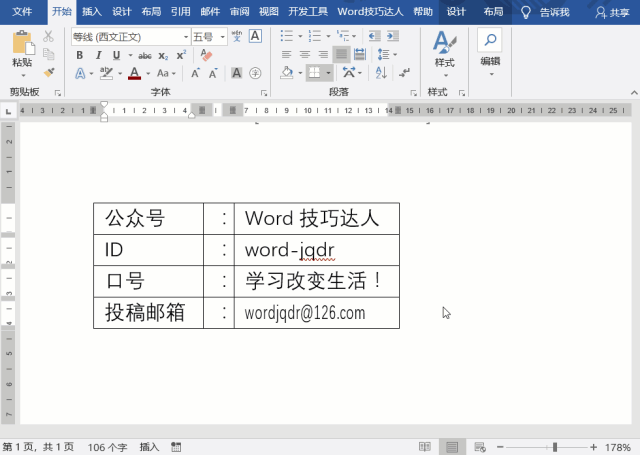Image resolution: width=640 pixels, height=455 pixels.
Task: Click the shrink font size icon
Action: click(x=213, y=73)
